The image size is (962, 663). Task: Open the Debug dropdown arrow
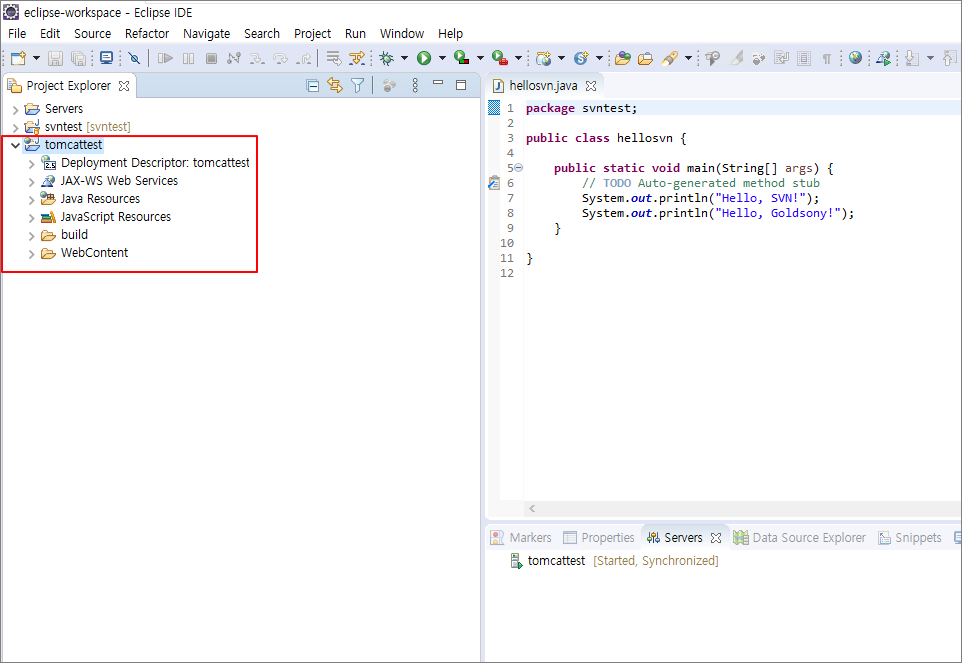[x=404, y=58]
